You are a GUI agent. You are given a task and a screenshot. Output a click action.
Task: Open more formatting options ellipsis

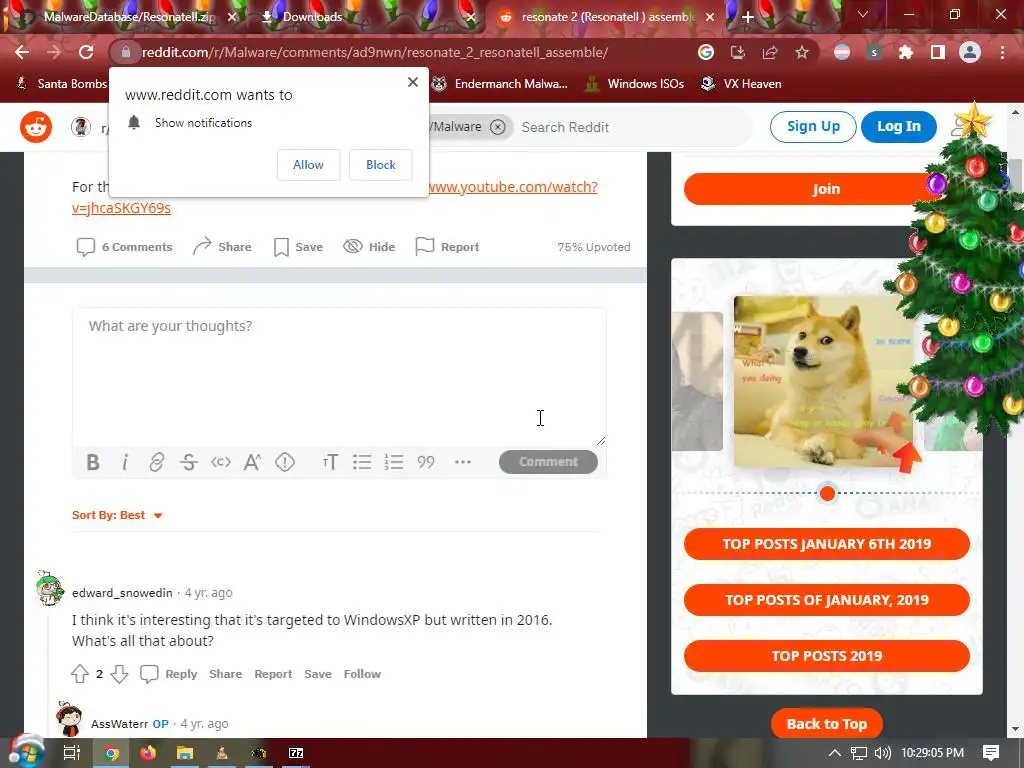click(462, 462)
